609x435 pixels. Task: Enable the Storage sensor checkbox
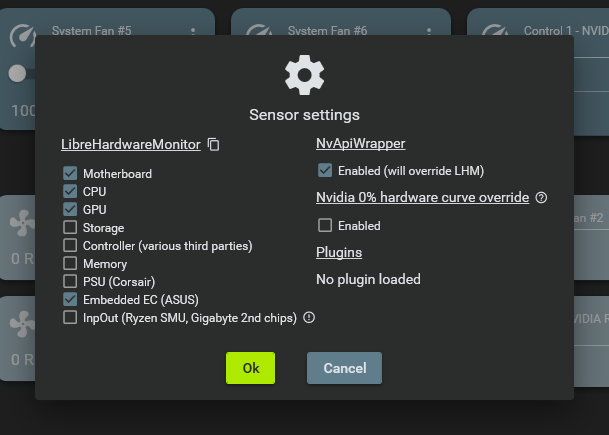(x=70, y=227)
